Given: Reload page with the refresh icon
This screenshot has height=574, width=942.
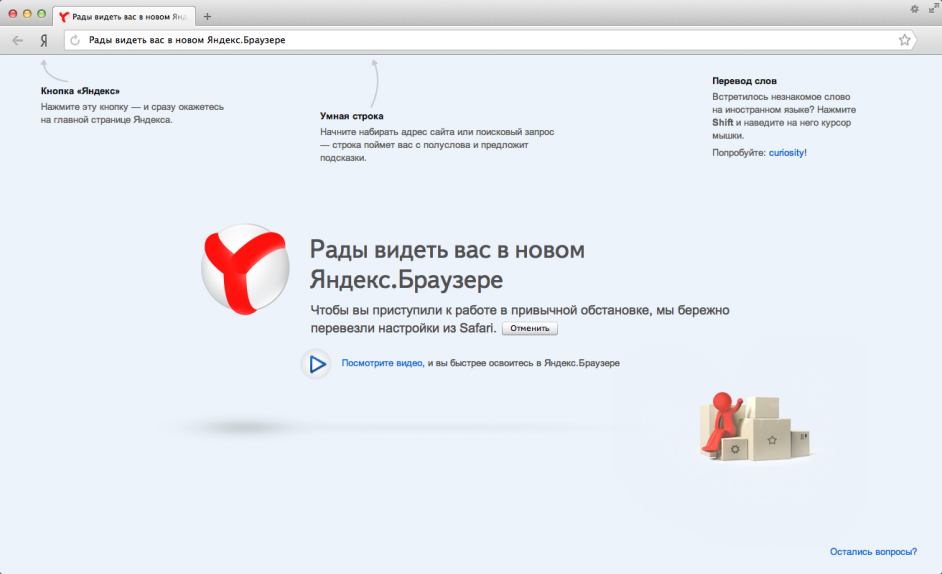Looking at the screenshot, I should [x=75, y=40].
